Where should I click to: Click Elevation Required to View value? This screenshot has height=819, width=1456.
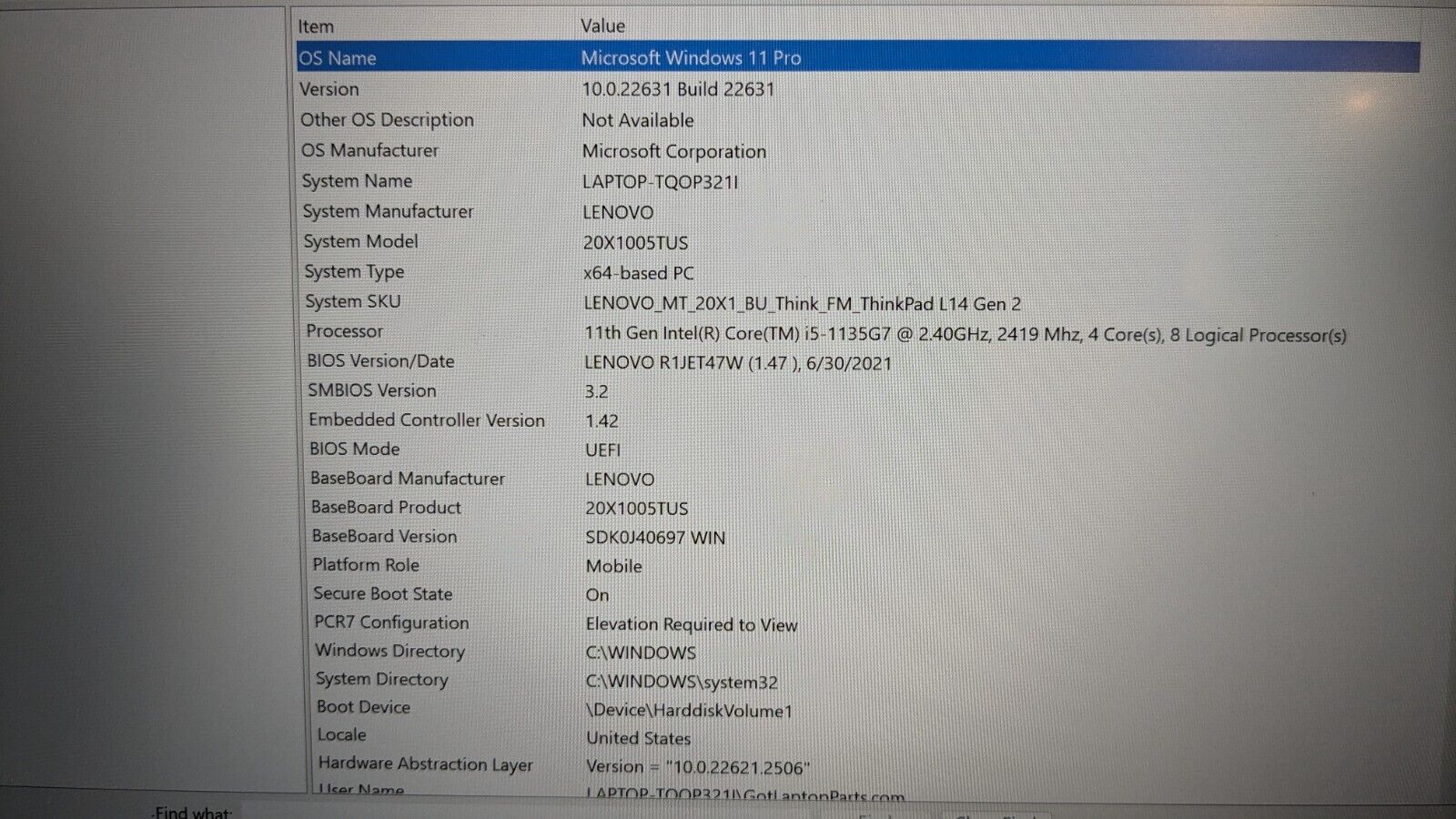tap(692, 624)
